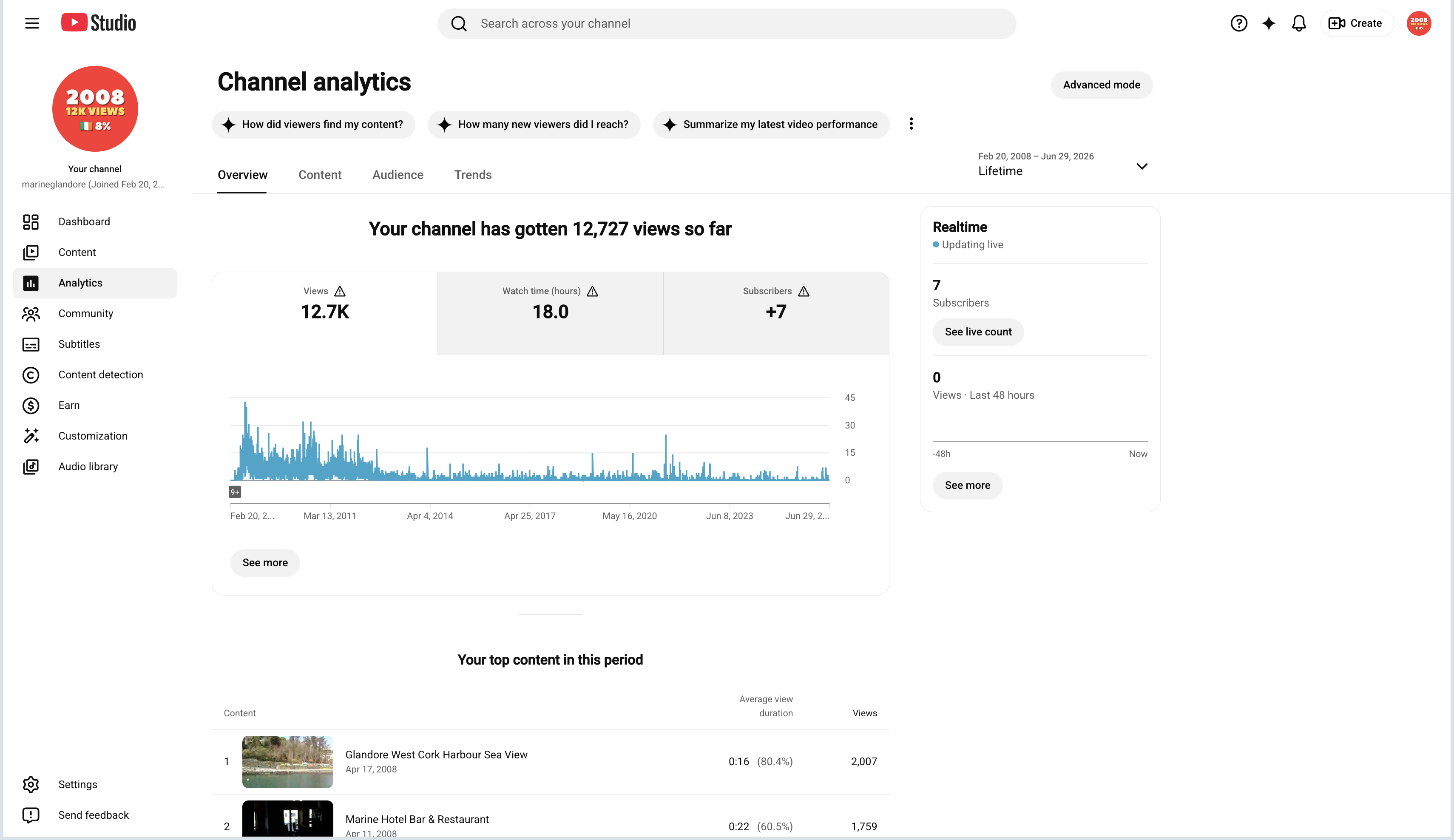Click the warning triangle beside Watch time
Image resolution: width=1454 pixels, height=840 pixels.
point(592,291)
